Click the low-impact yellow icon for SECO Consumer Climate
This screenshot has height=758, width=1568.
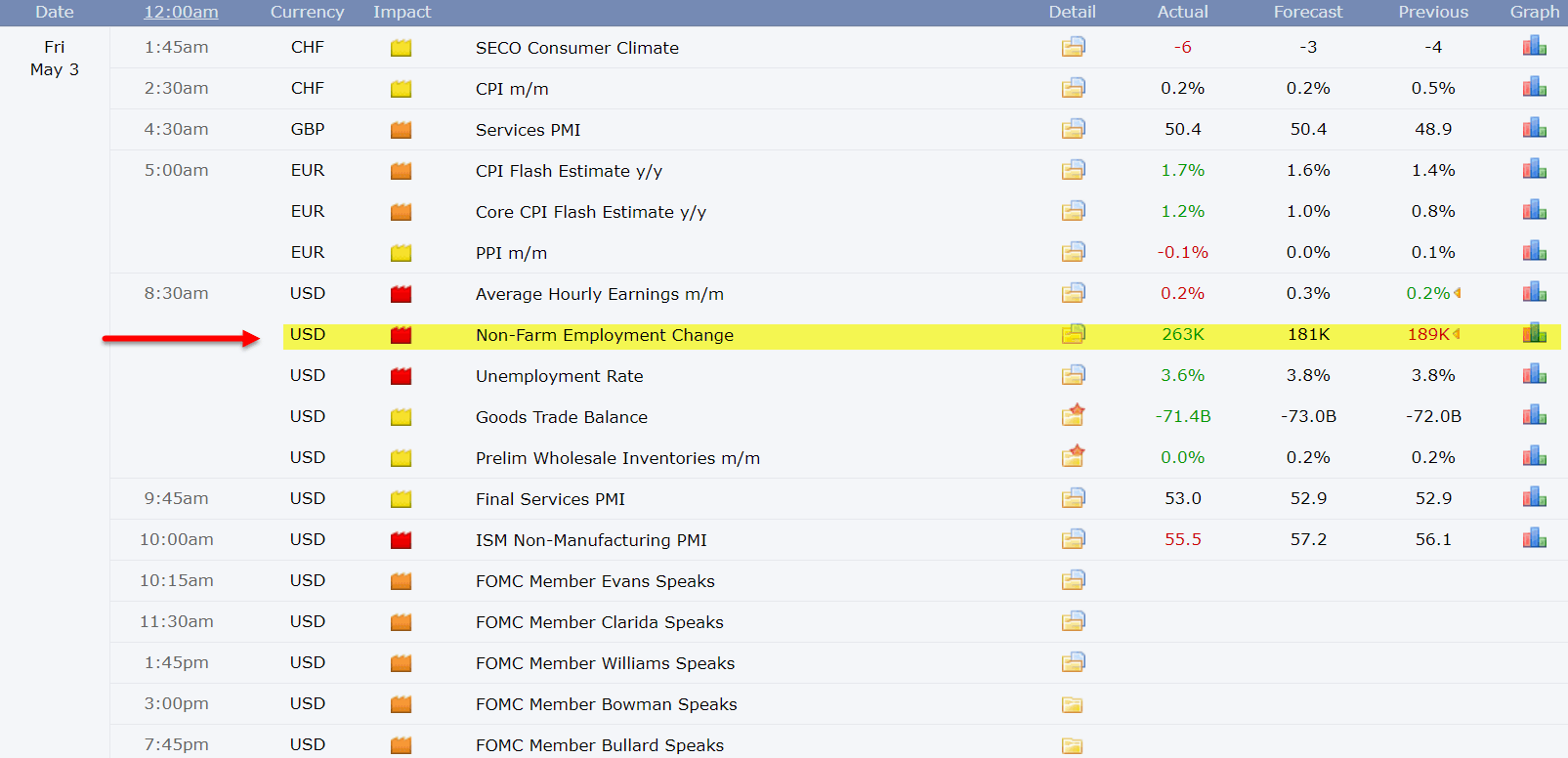[x=401, y=48]
